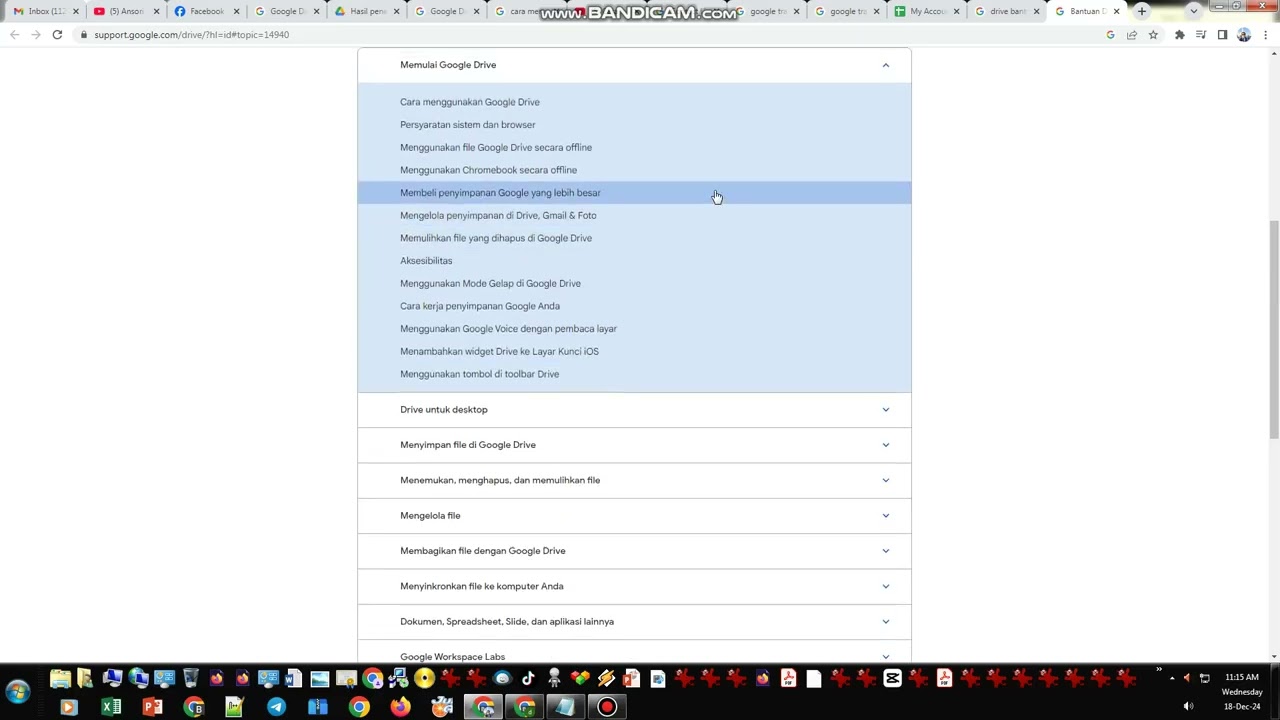Open Excel from the taskbar

(x=111, y=707)
